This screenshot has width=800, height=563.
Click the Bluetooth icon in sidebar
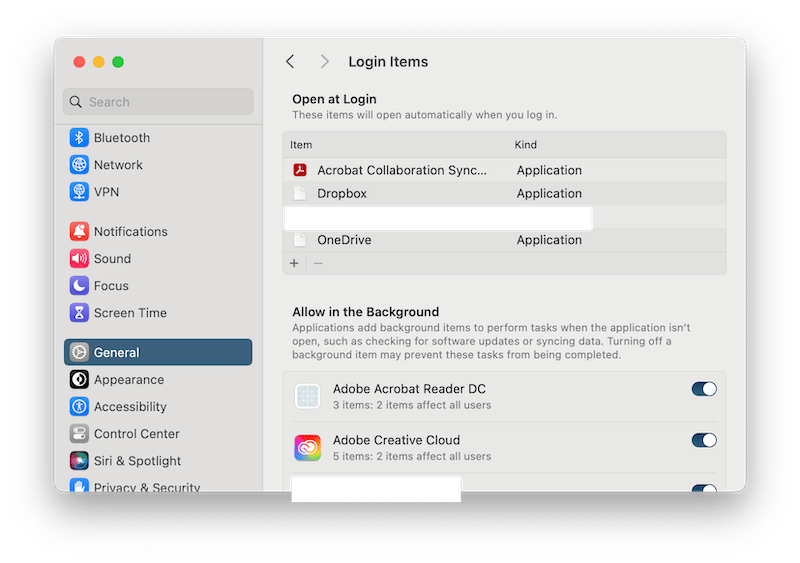point(79,138)
